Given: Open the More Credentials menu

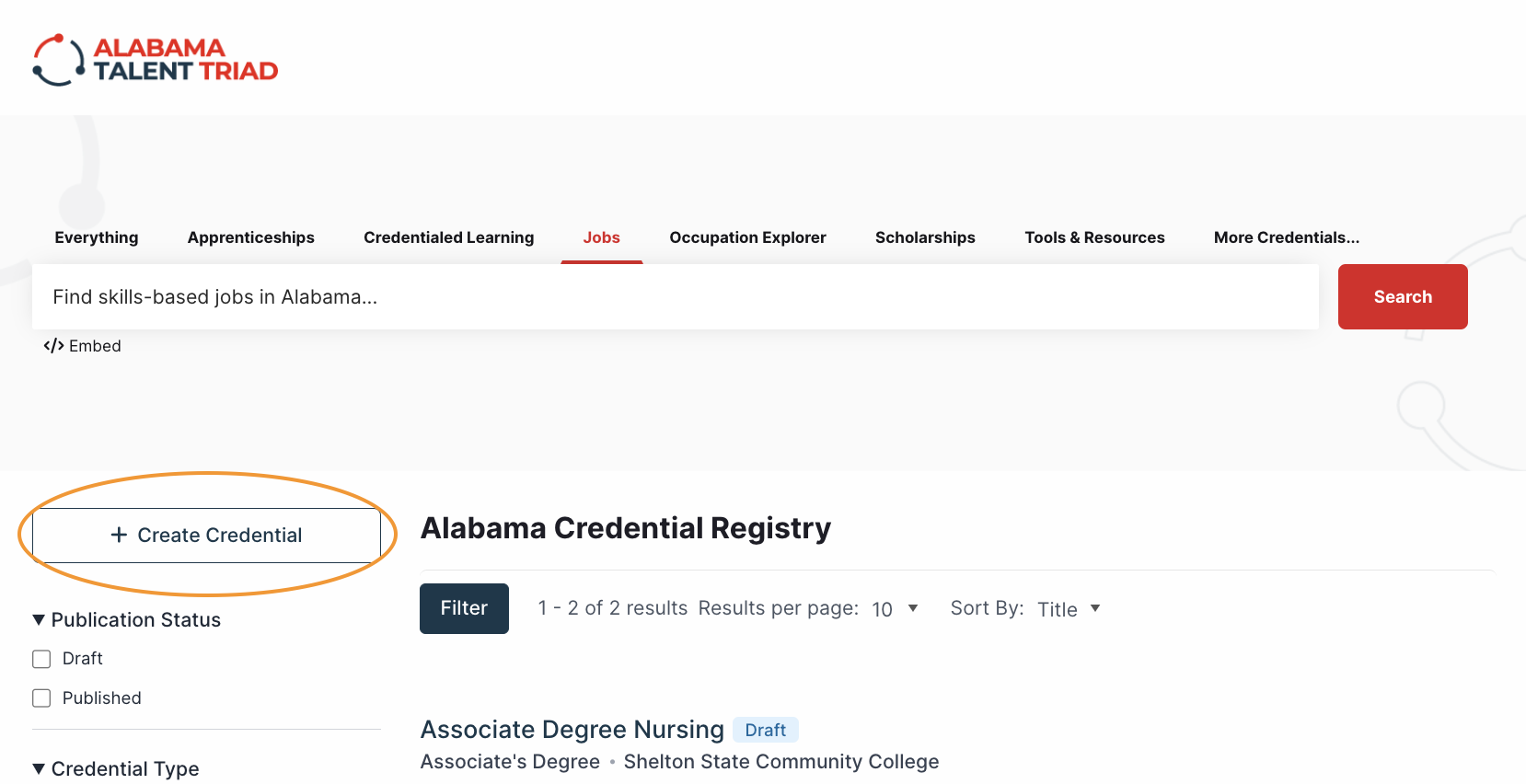Looking at the screenshot, I should click(1287, 237).
